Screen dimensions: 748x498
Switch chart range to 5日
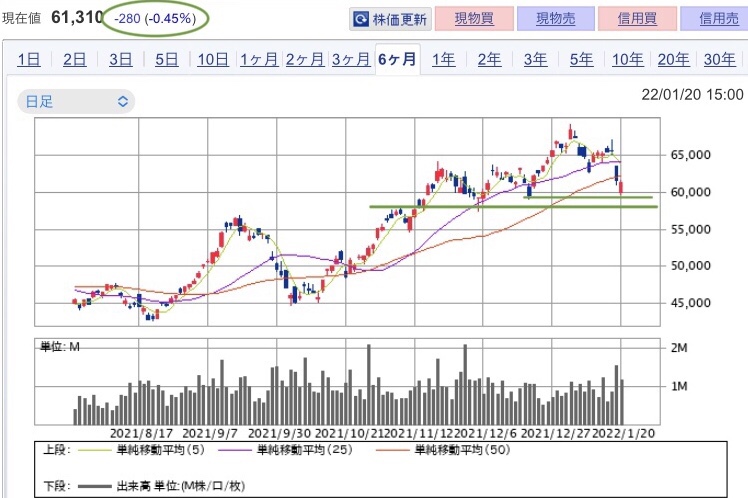166,60
